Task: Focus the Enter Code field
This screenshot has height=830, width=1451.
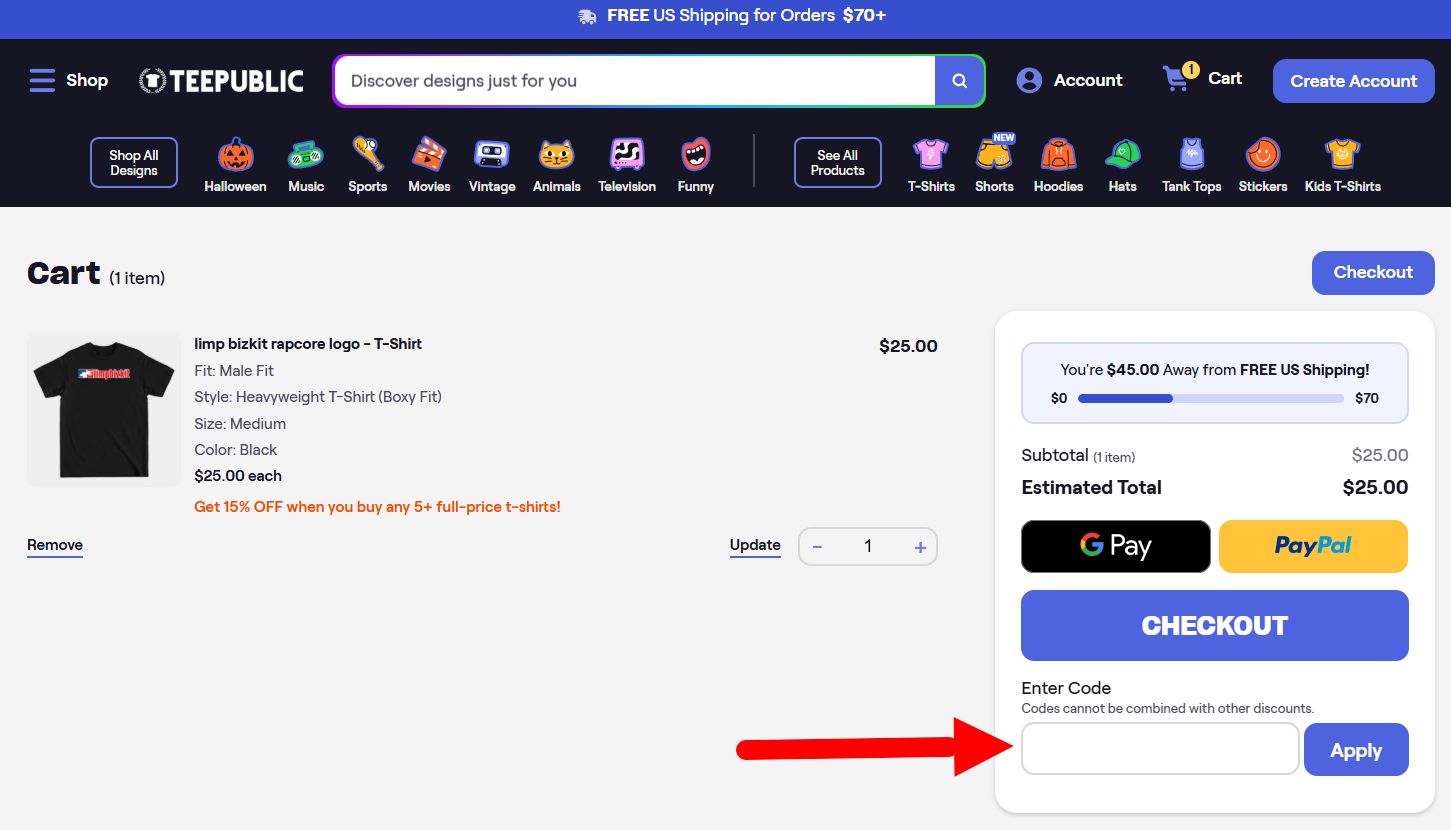Action: pyautogui.click(x=1160, y=749)
